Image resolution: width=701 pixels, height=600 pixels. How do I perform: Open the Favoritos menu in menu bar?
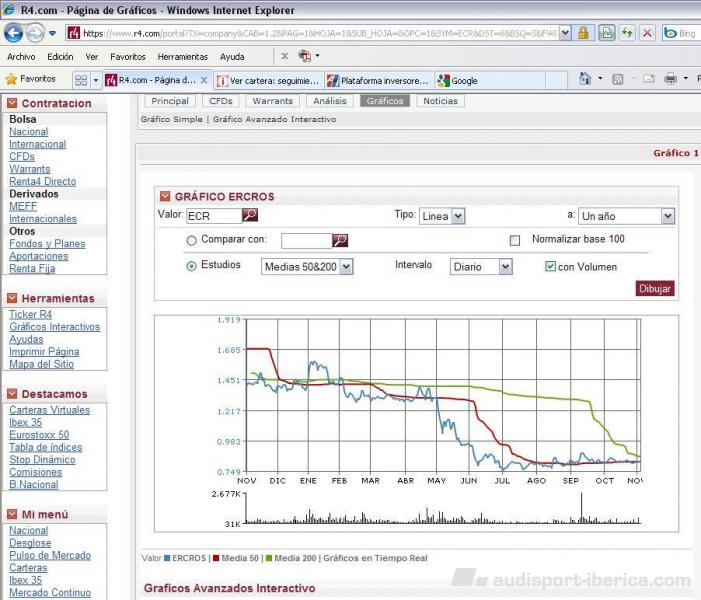128,57
